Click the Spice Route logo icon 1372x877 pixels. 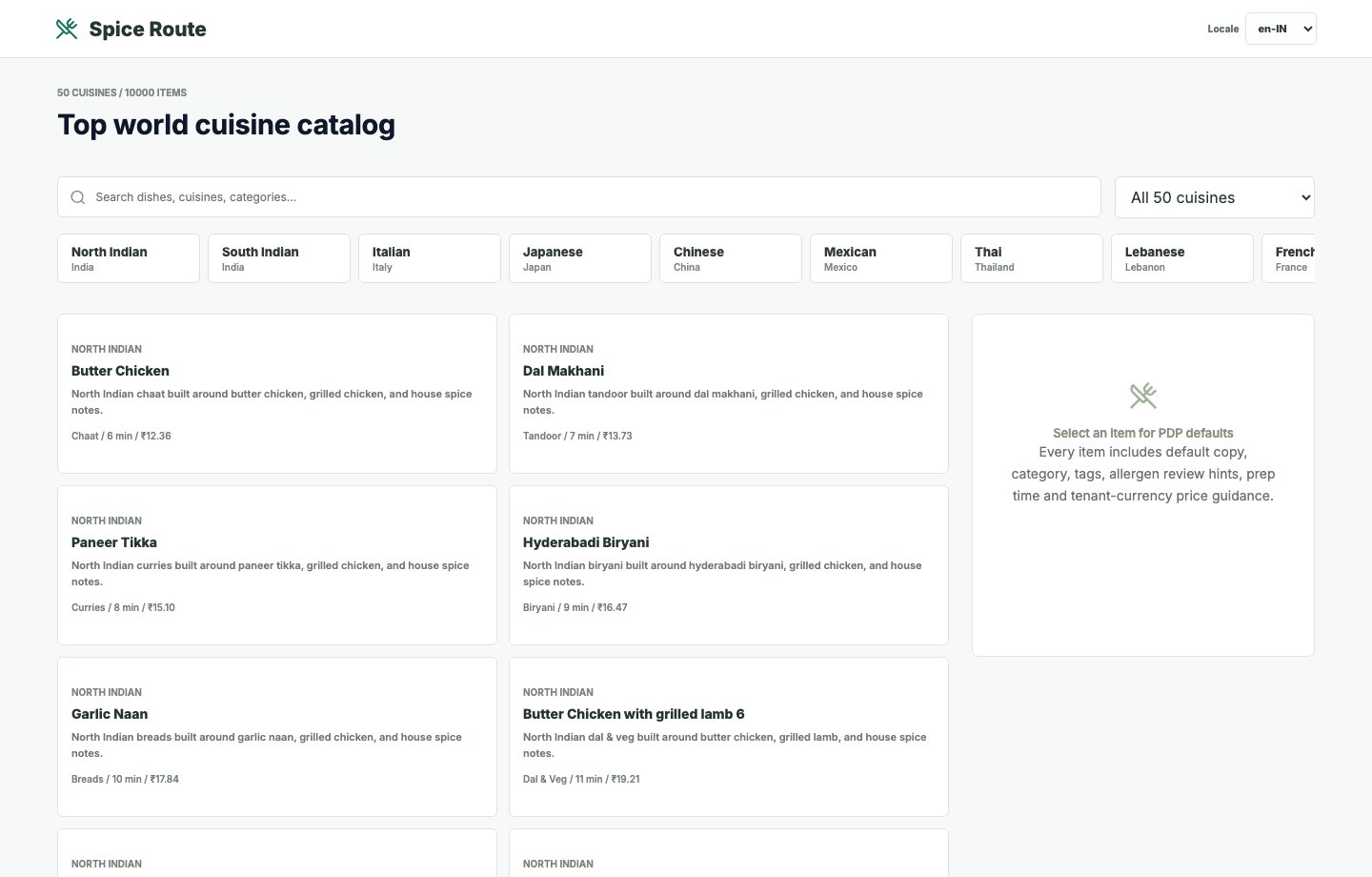click(x=67, y=29)
